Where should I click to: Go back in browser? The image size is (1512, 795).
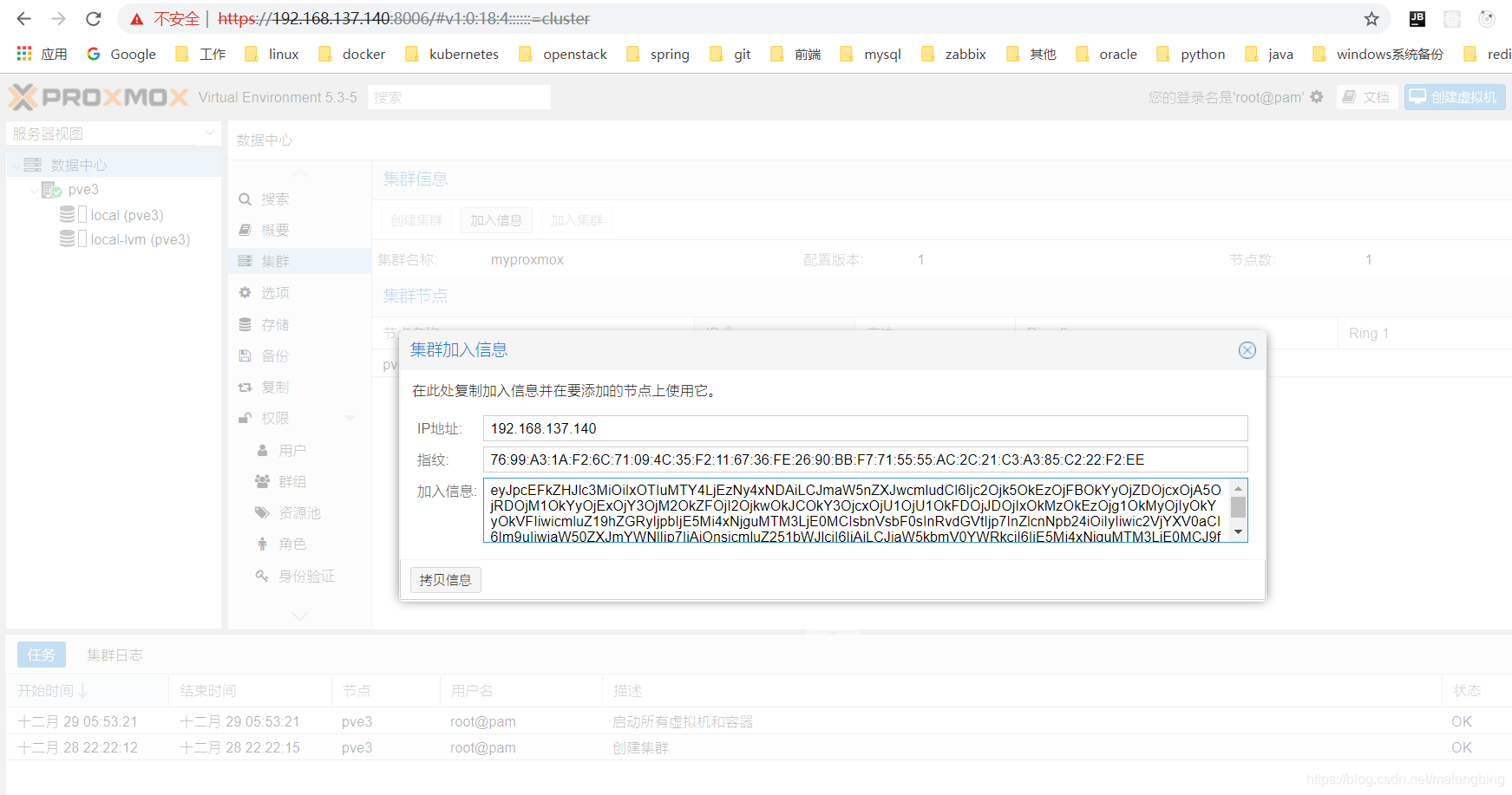pyautogui.click(x=23, y=19)
